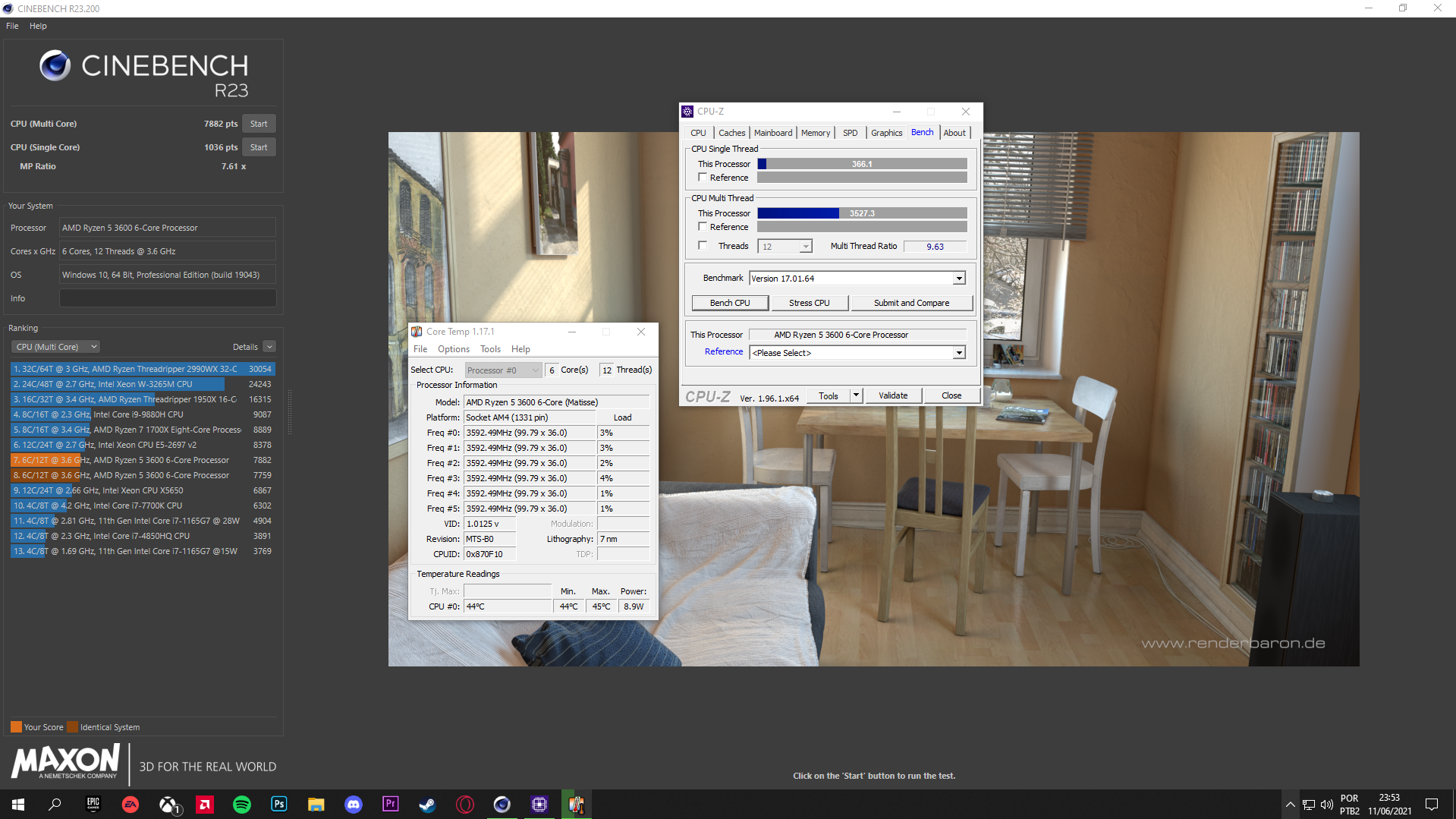Click the Validate button in CPU-Z

(893, 395)
